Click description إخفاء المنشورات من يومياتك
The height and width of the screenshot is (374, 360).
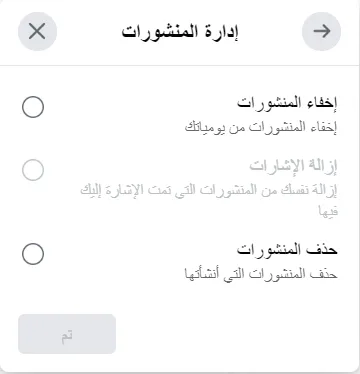coord(261,127)
